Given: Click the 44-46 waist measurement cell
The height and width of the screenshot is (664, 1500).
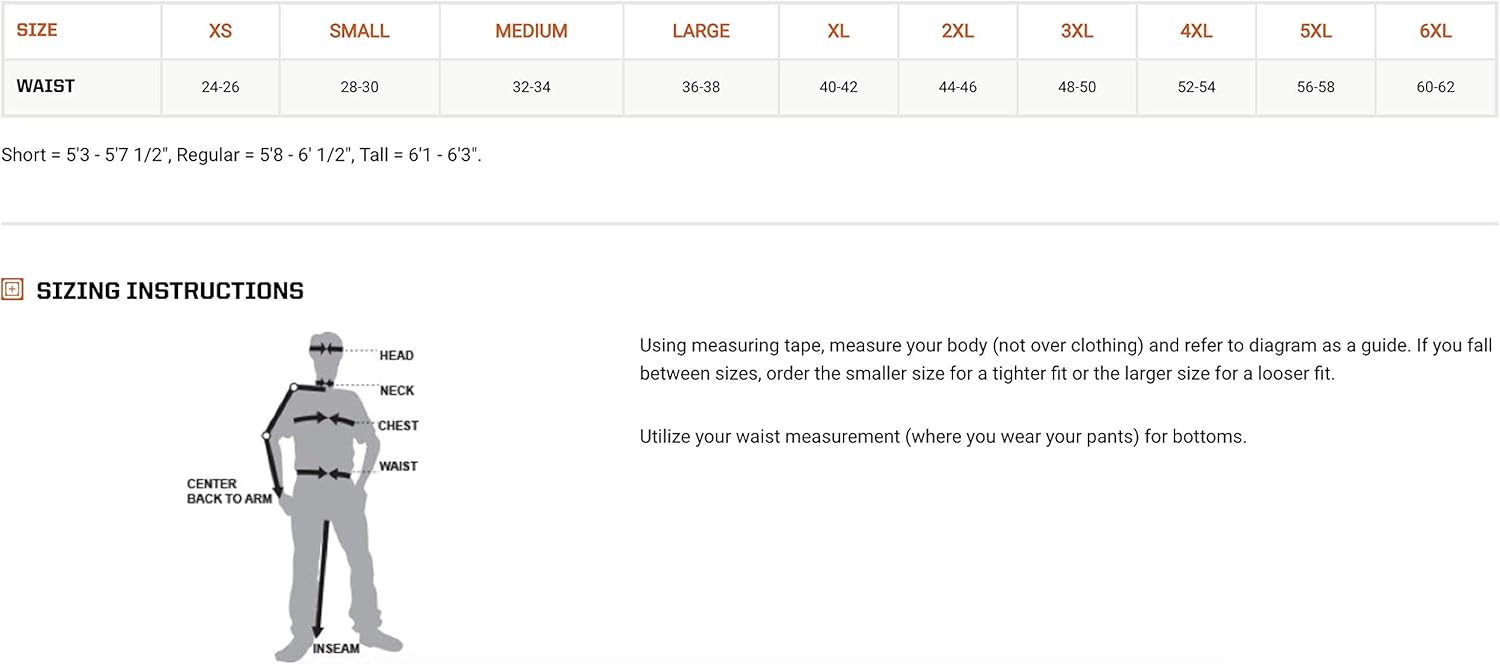Looking at the screenshot, I should click(x=957, y=87).
